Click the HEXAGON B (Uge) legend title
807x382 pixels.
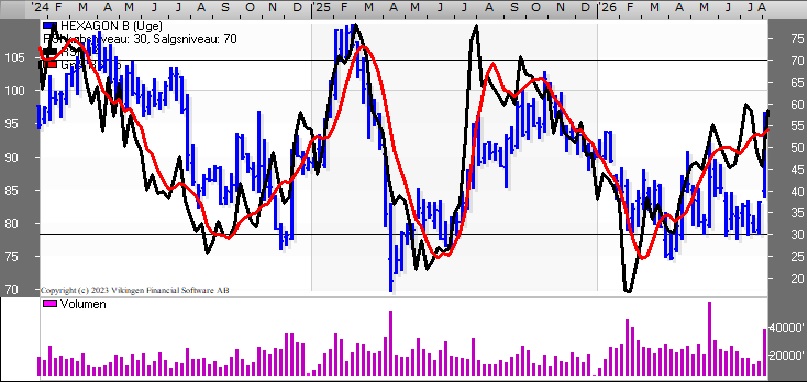(x=112, y=26)
